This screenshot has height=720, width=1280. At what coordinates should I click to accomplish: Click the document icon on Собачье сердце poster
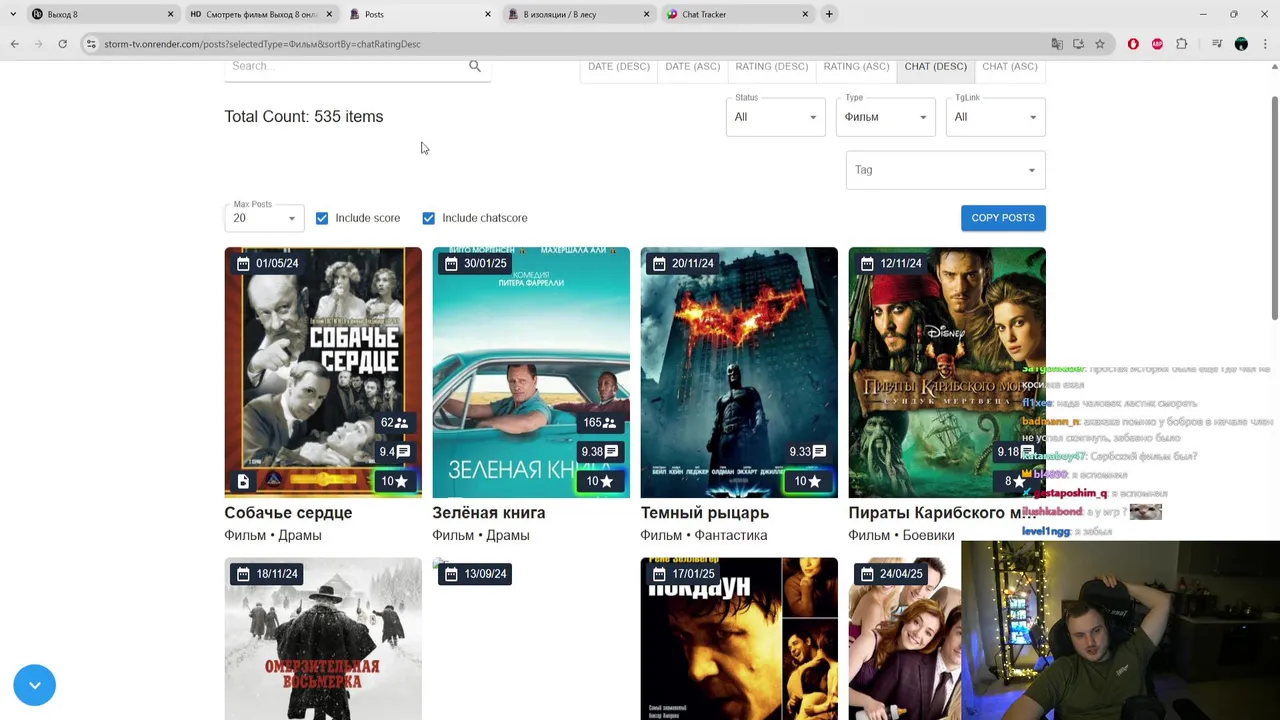tap(243, 481)
